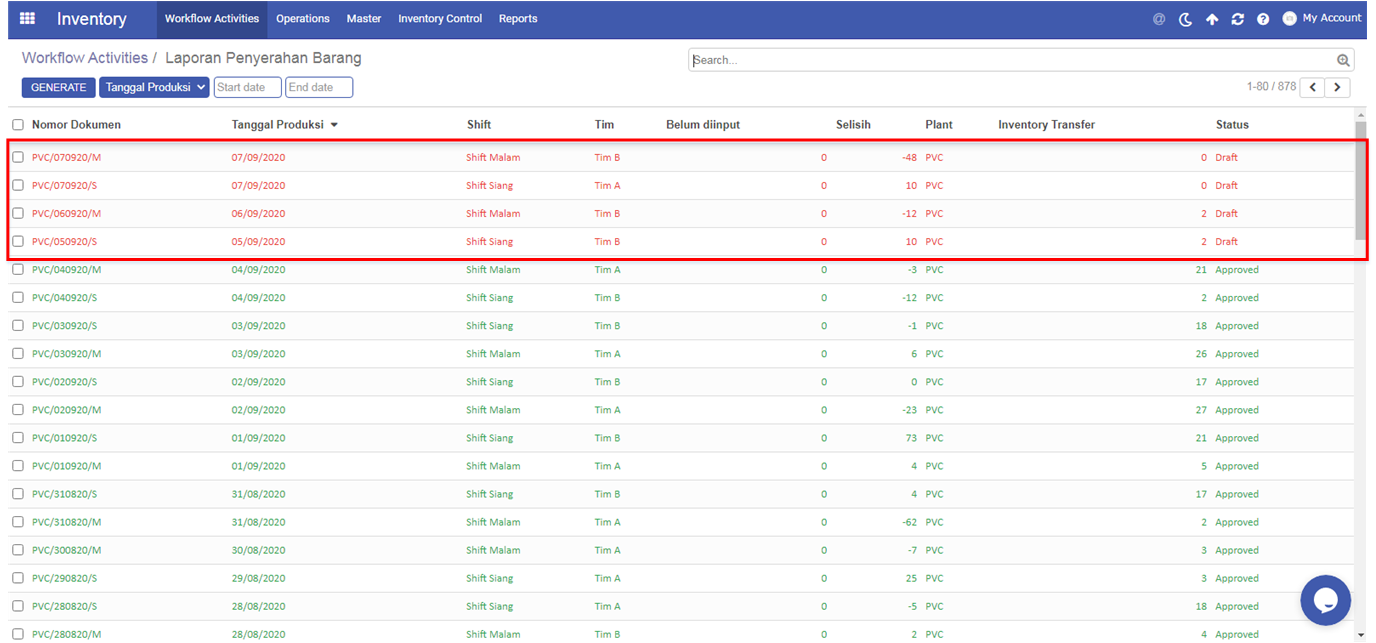Open help question mark icon

tap(1263, 19)
